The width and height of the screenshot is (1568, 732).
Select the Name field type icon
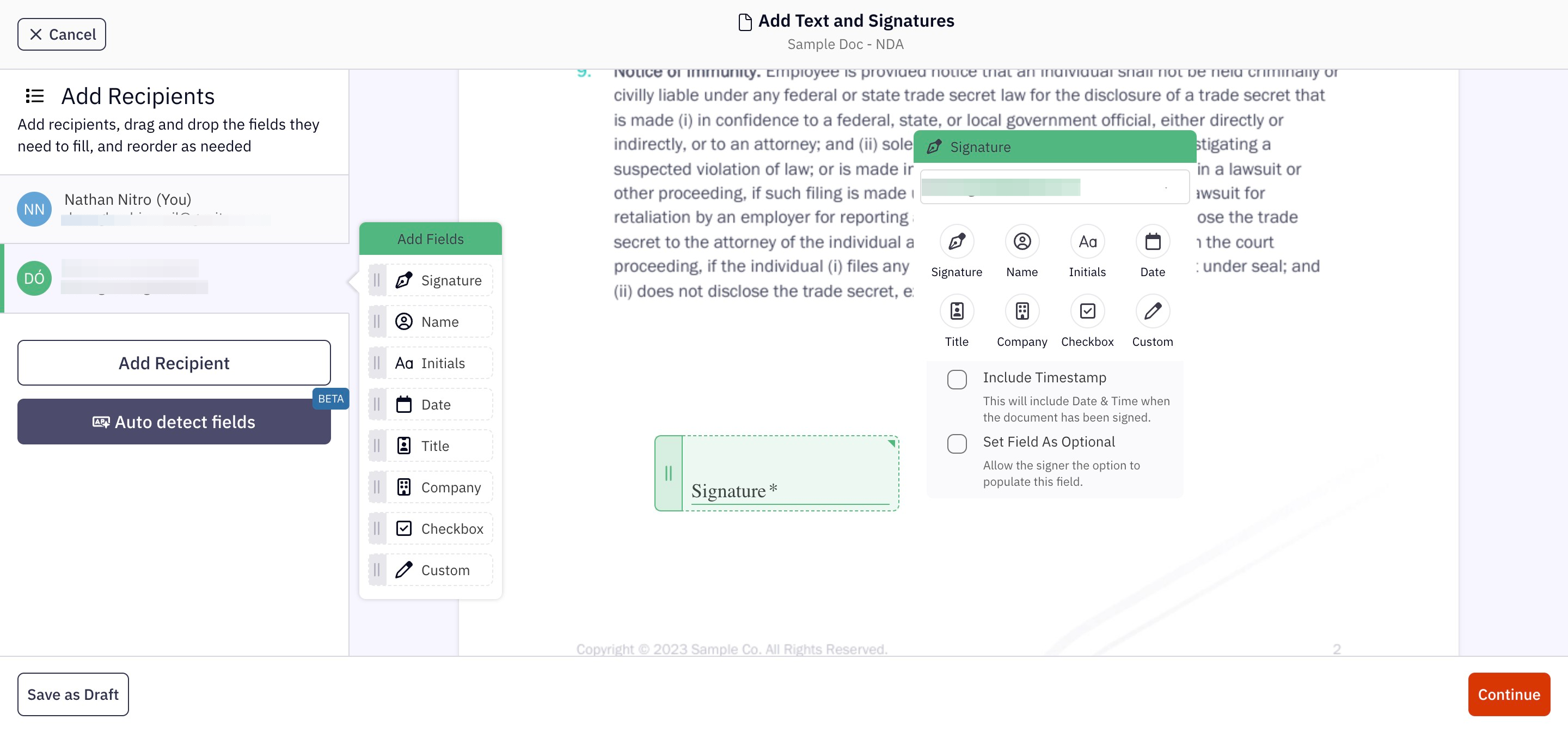(1021, 241)
